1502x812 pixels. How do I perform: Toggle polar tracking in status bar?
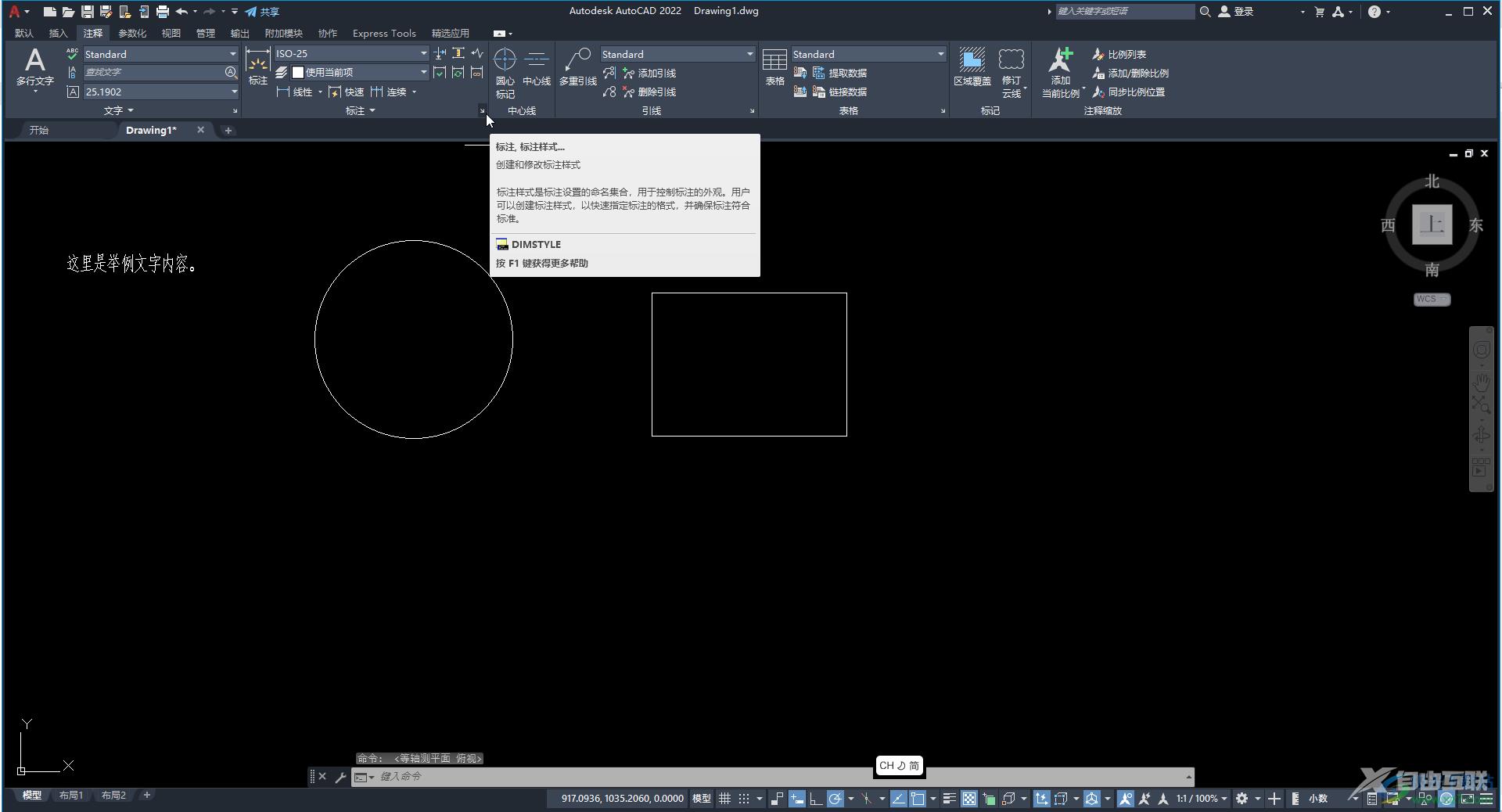[835, 799]
